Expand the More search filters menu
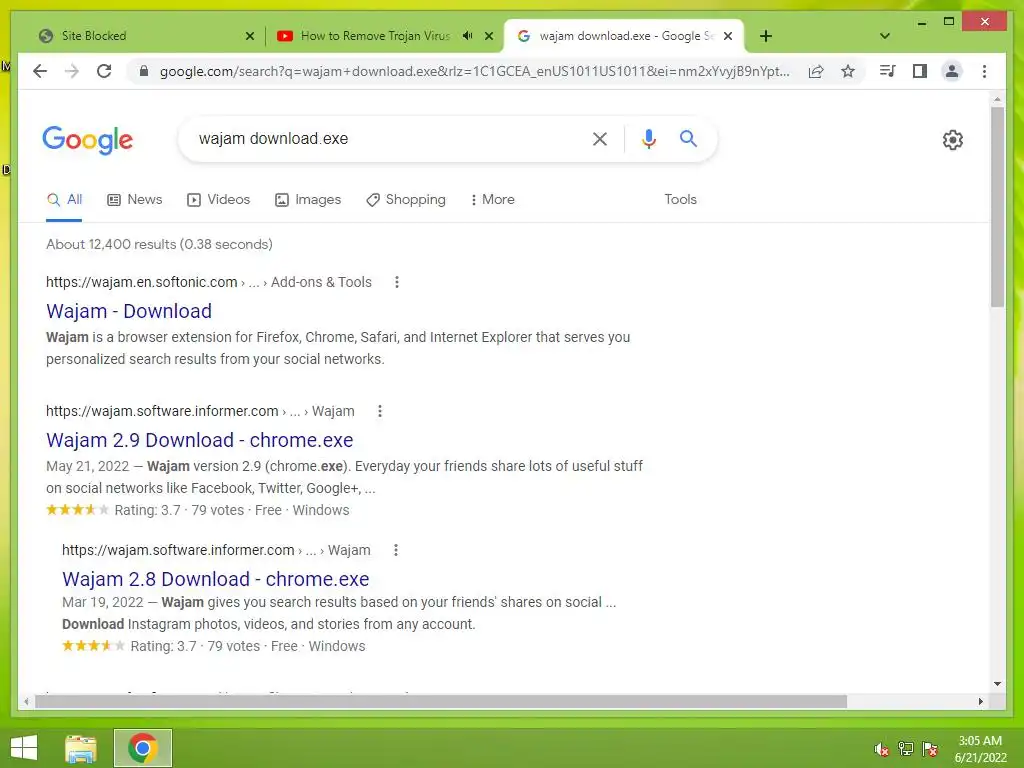Viewport: 1024px width, 768px height. point(492,200)
